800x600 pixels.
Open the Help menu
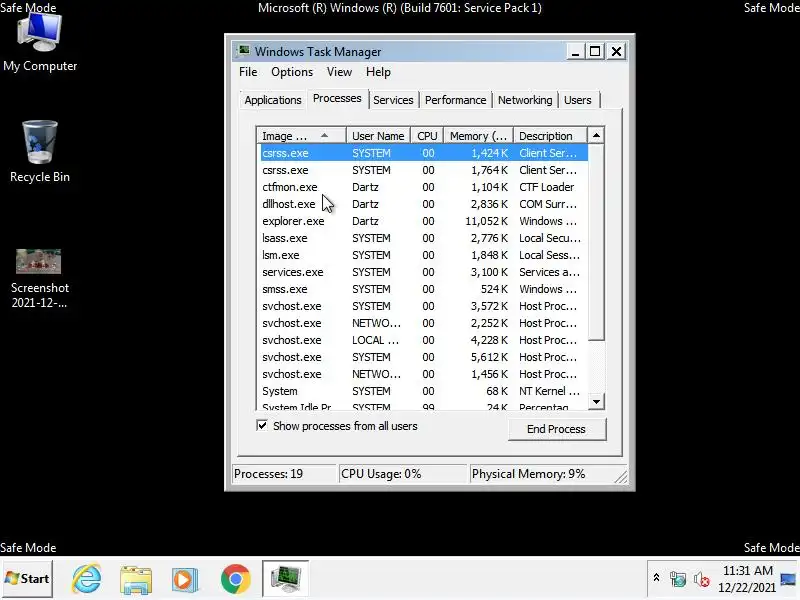378,72
